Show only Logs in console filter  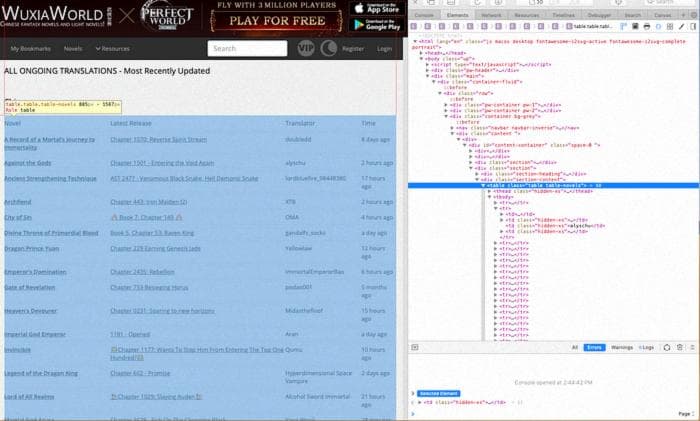[x=647, y=347]
